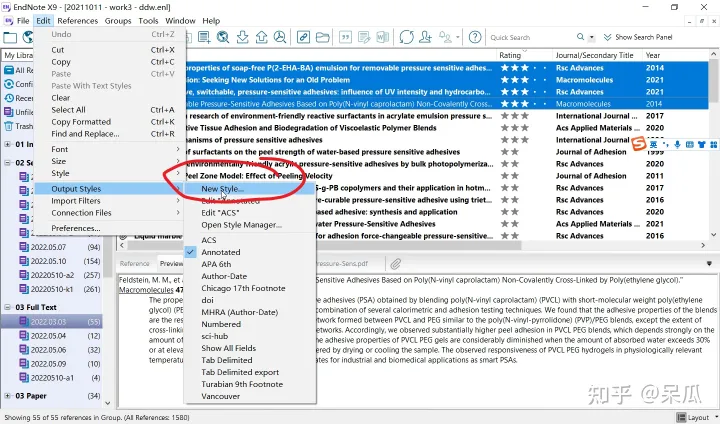Open the References menu
This screenshot has width=720, height=424.
(x=78, y=21)
